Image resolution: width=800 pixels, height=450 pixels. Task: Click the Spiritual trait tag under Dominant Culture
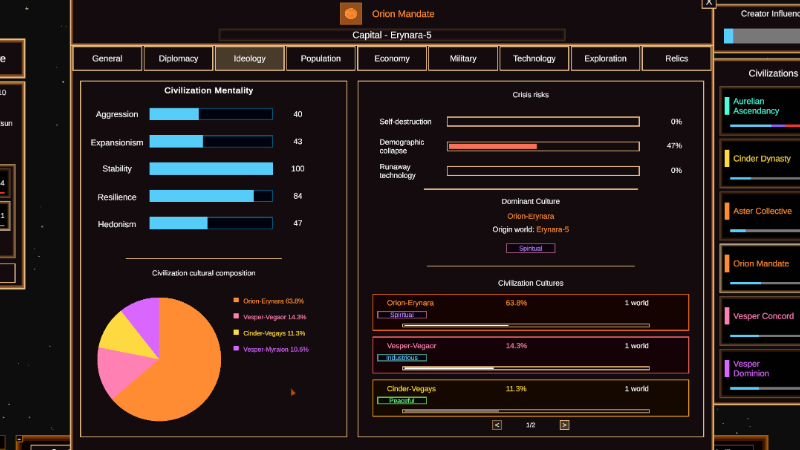pyautogui.click(x=531, y=248)
